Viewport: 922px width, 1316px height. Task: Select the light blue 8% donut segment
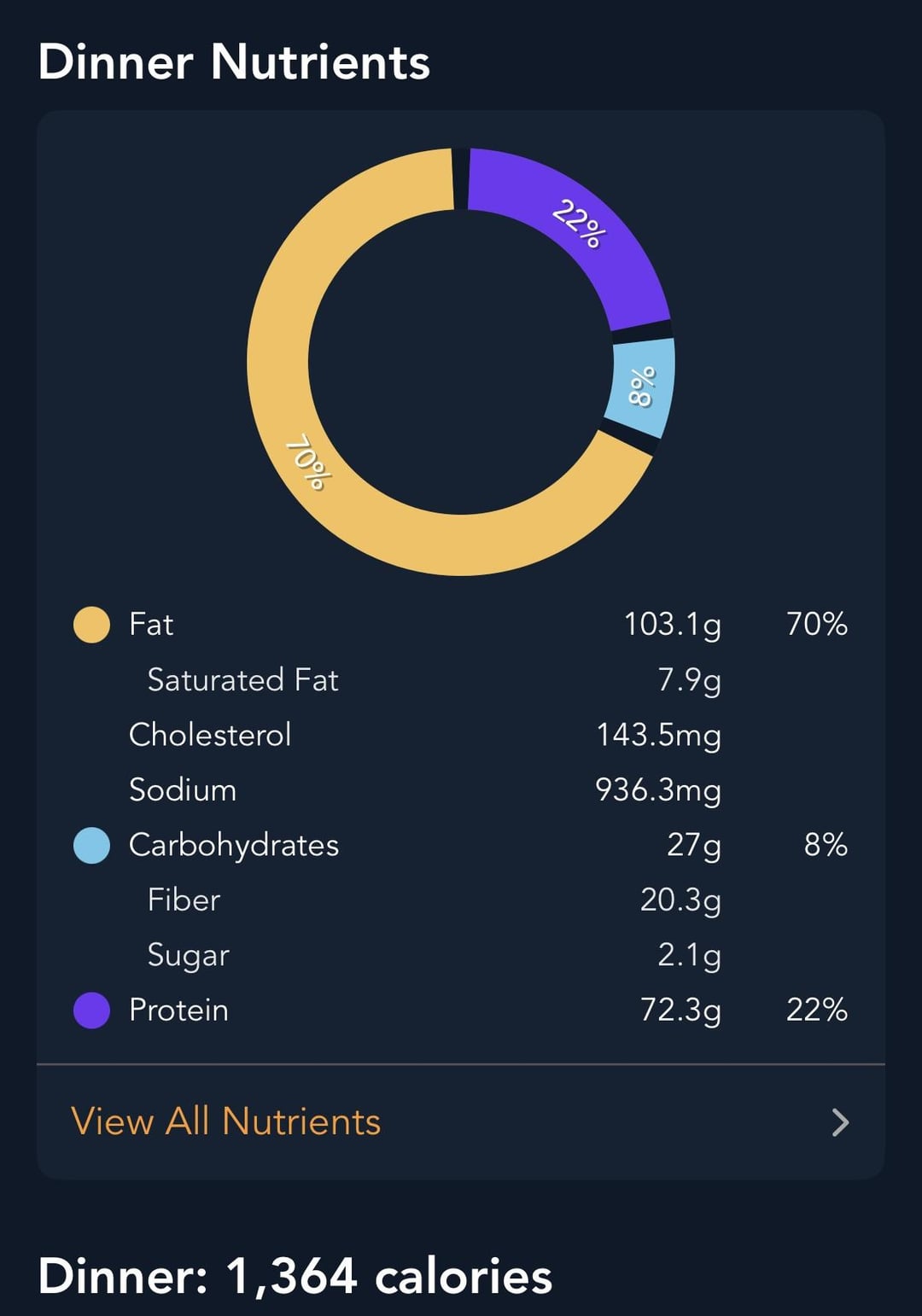[x=642, y=387]
